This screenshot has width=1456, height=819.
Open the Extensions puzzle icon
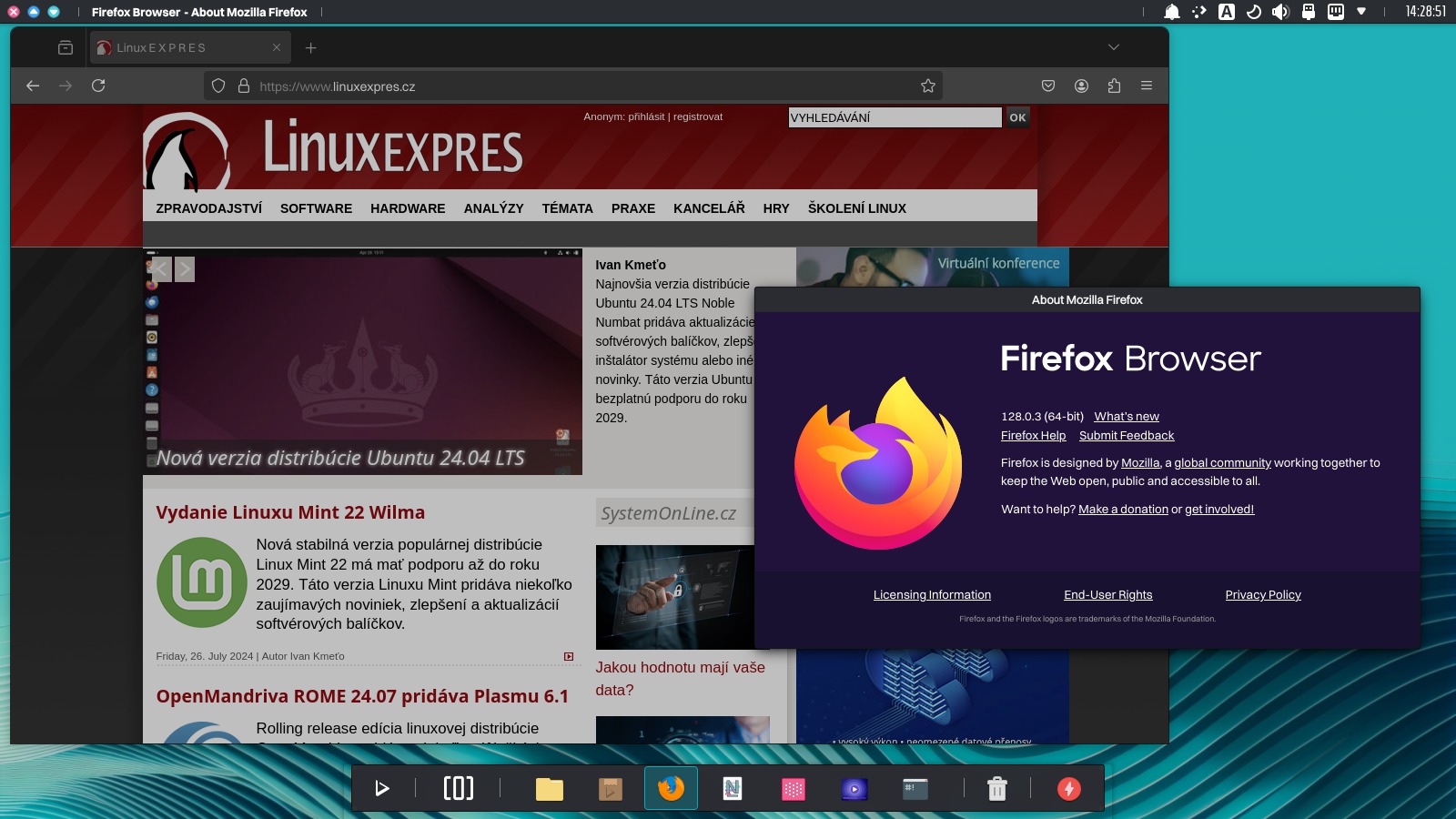(x=1114, y=86)
